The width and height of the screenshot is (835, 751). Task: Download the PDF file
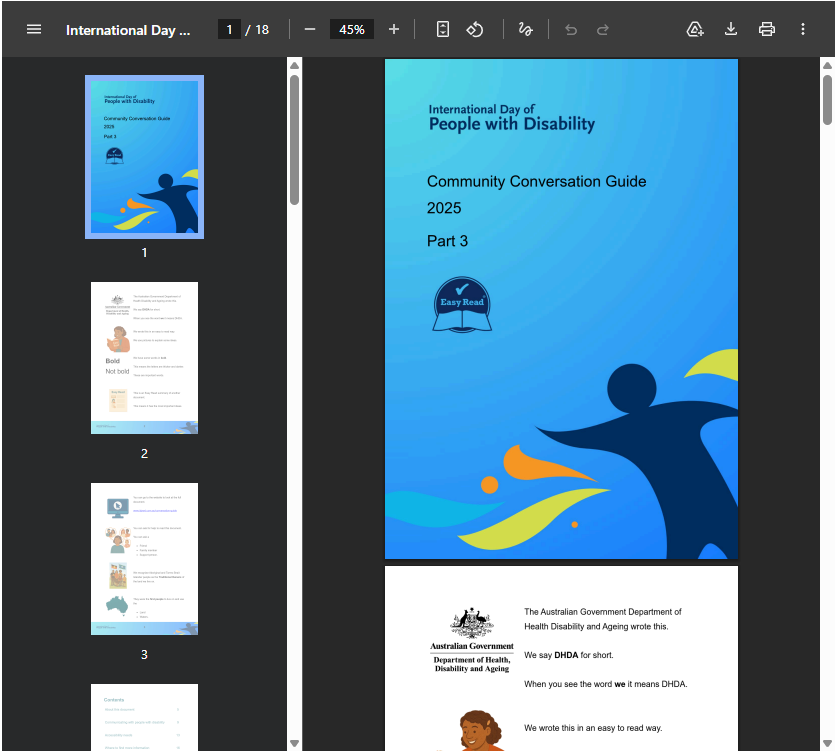pyautogui.click(x=731, y=29)
